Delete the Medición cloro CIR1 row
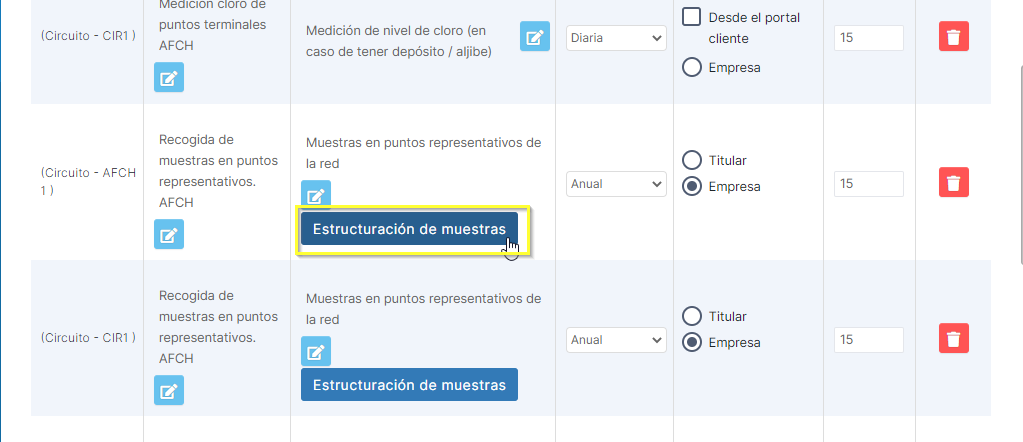This screenshot has height=442, width=1023. click(954, 38)
